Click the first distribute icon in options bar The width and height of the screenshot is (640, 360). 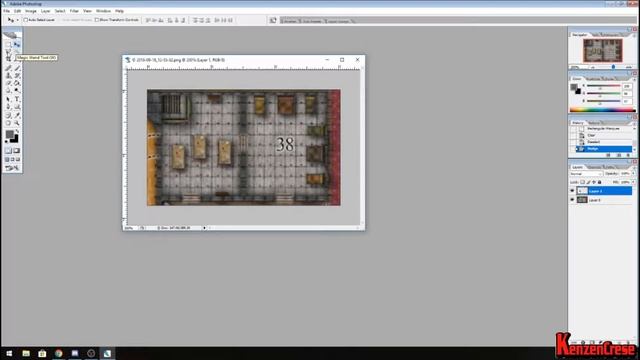click(195, 20)
